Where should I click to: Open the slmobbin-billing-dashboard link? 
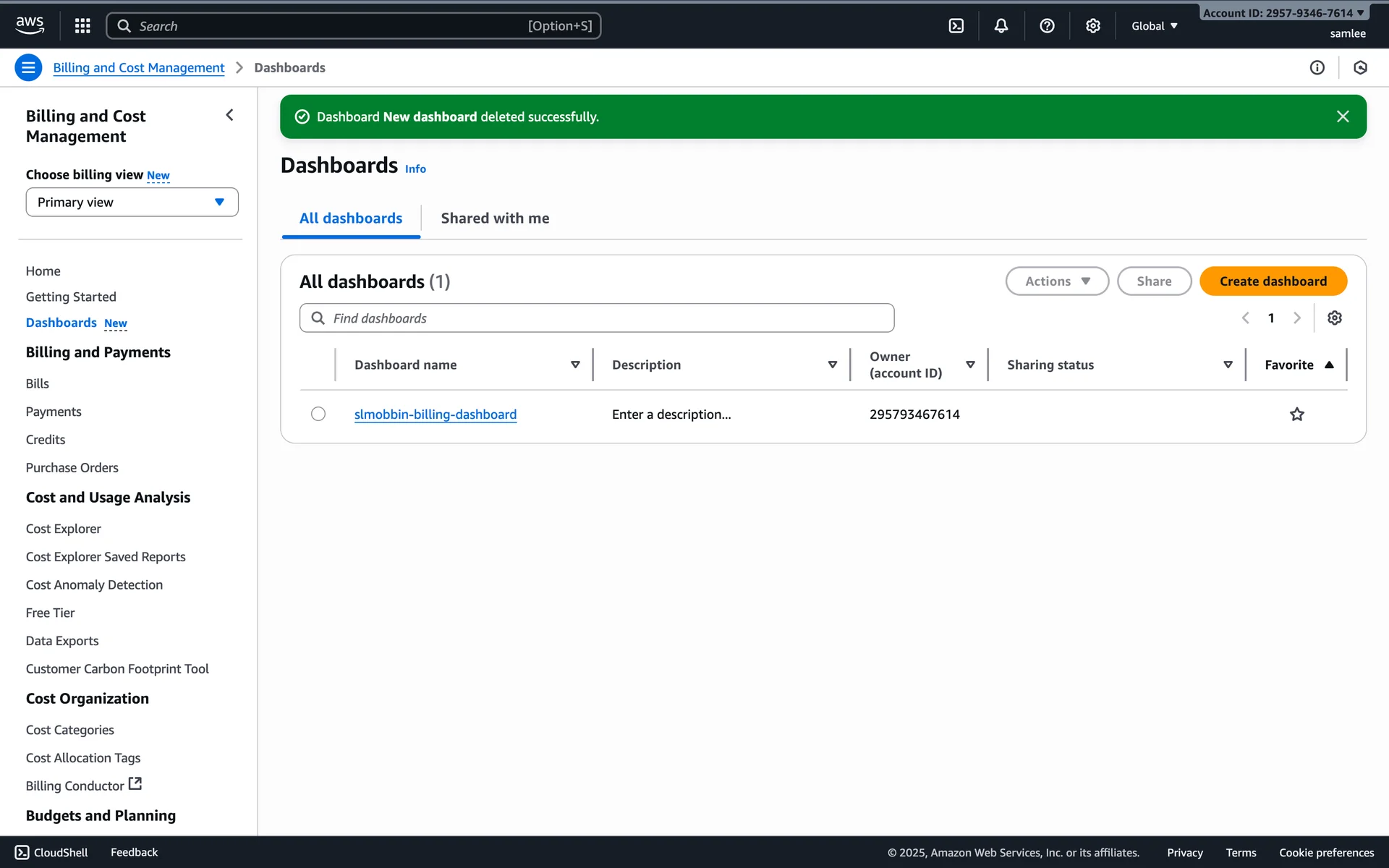click(435, 414)
